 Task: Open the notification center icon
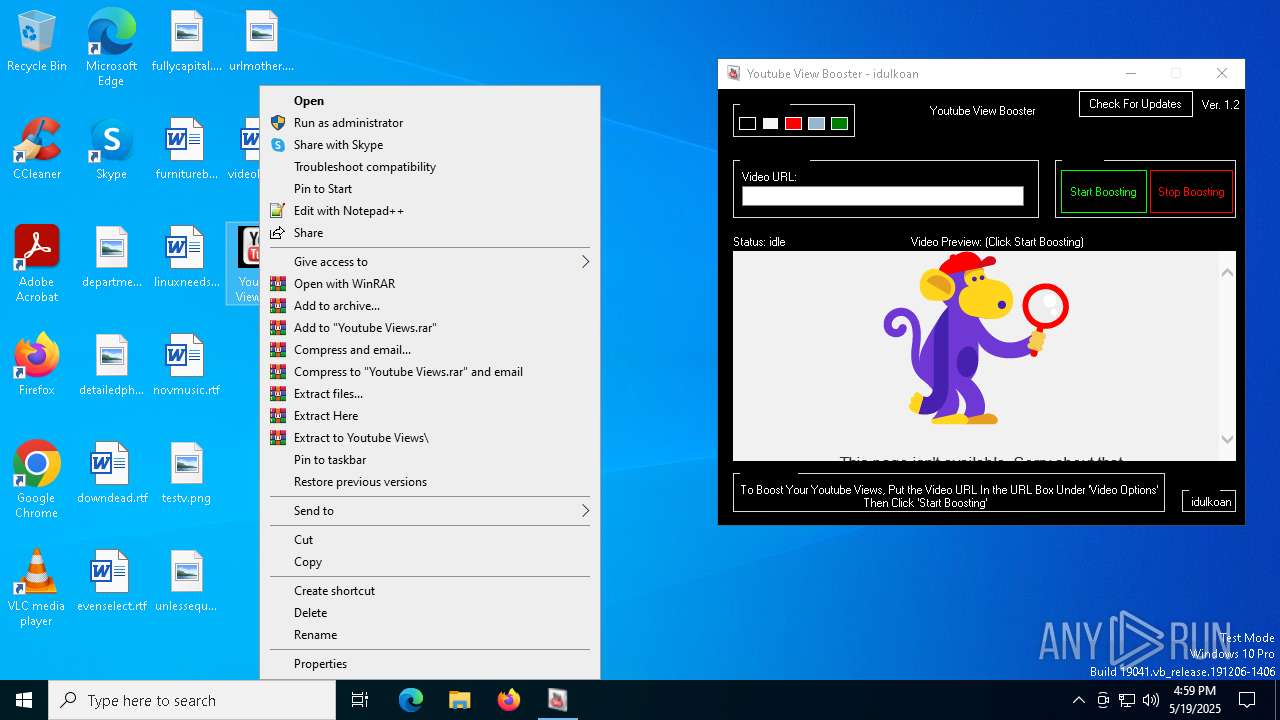(x=1247, y=700)
